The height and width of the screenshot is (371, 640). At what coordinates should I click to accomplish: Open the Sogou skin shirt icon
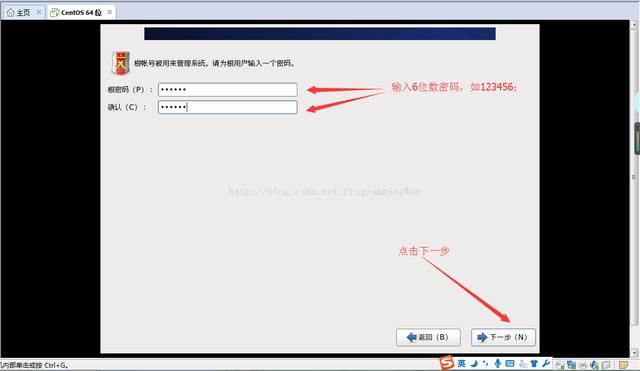534,363
